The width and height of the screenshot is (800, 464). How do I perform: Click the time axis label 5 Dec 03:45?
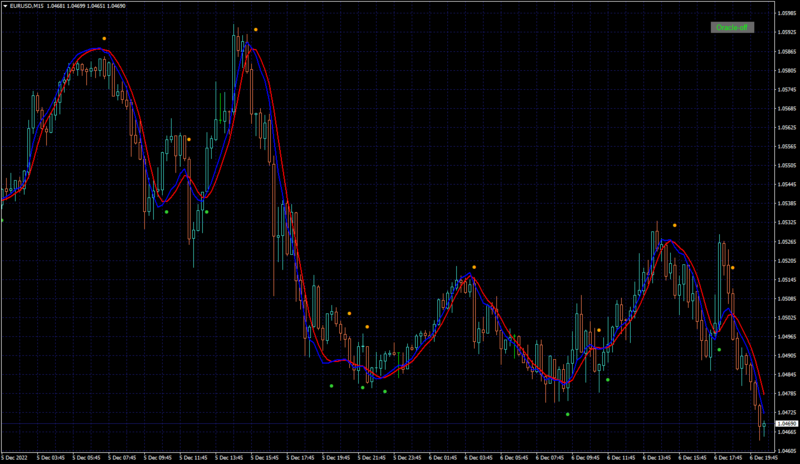coord(51,458)
